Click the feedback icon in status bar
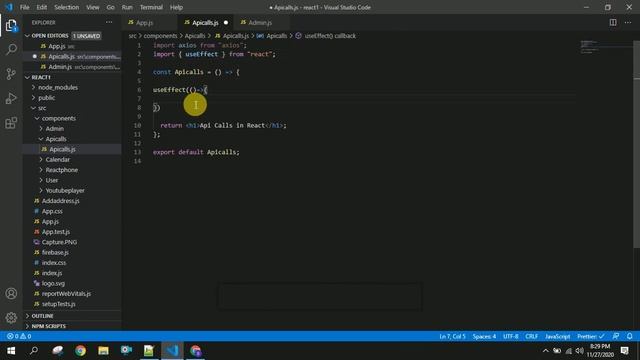This screenshot has height=360, width=640. coord(616,336)
